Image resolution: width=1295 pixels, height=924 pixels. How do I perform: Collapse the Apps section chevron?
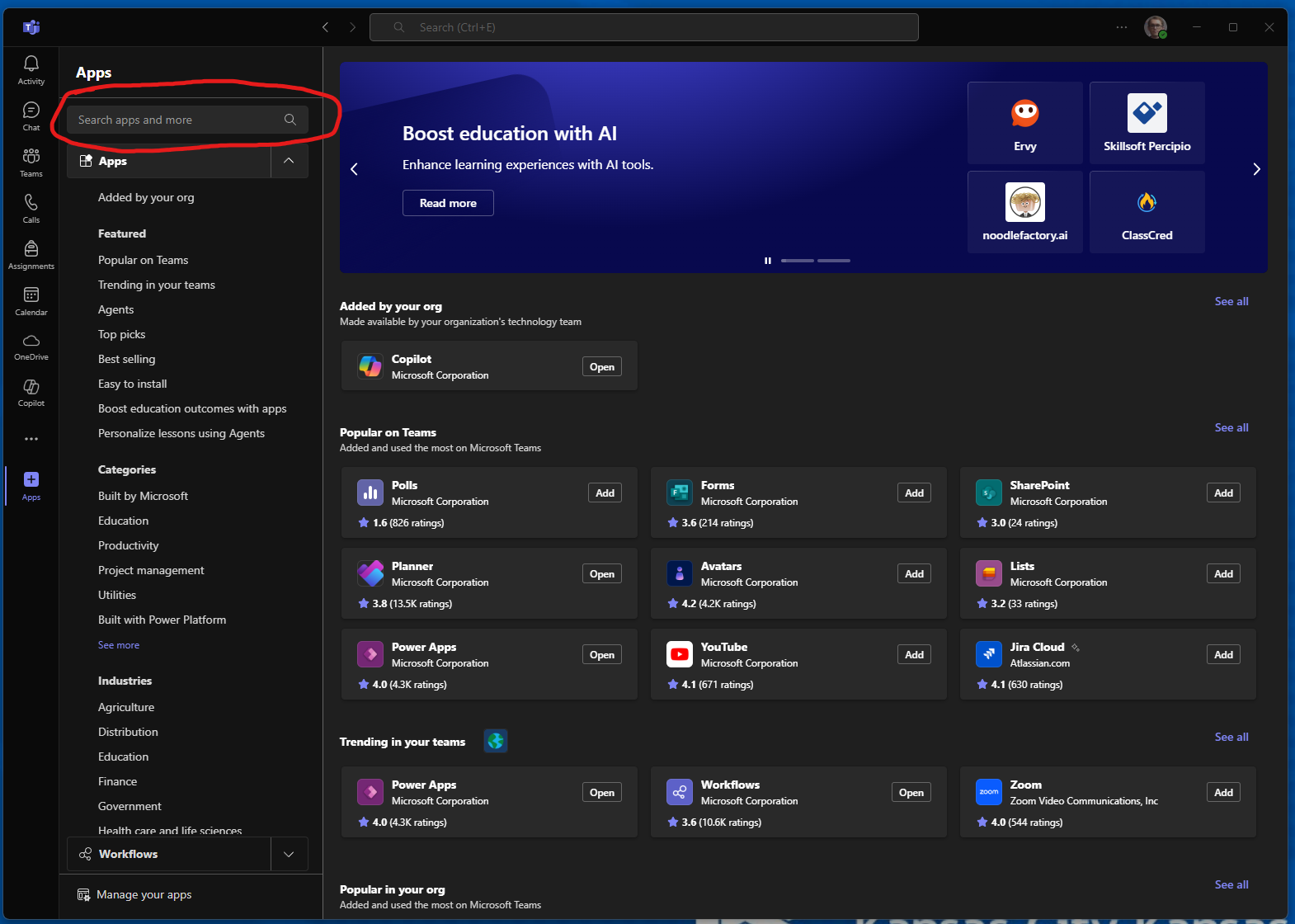pyautogui.click(x=289, y=161)
